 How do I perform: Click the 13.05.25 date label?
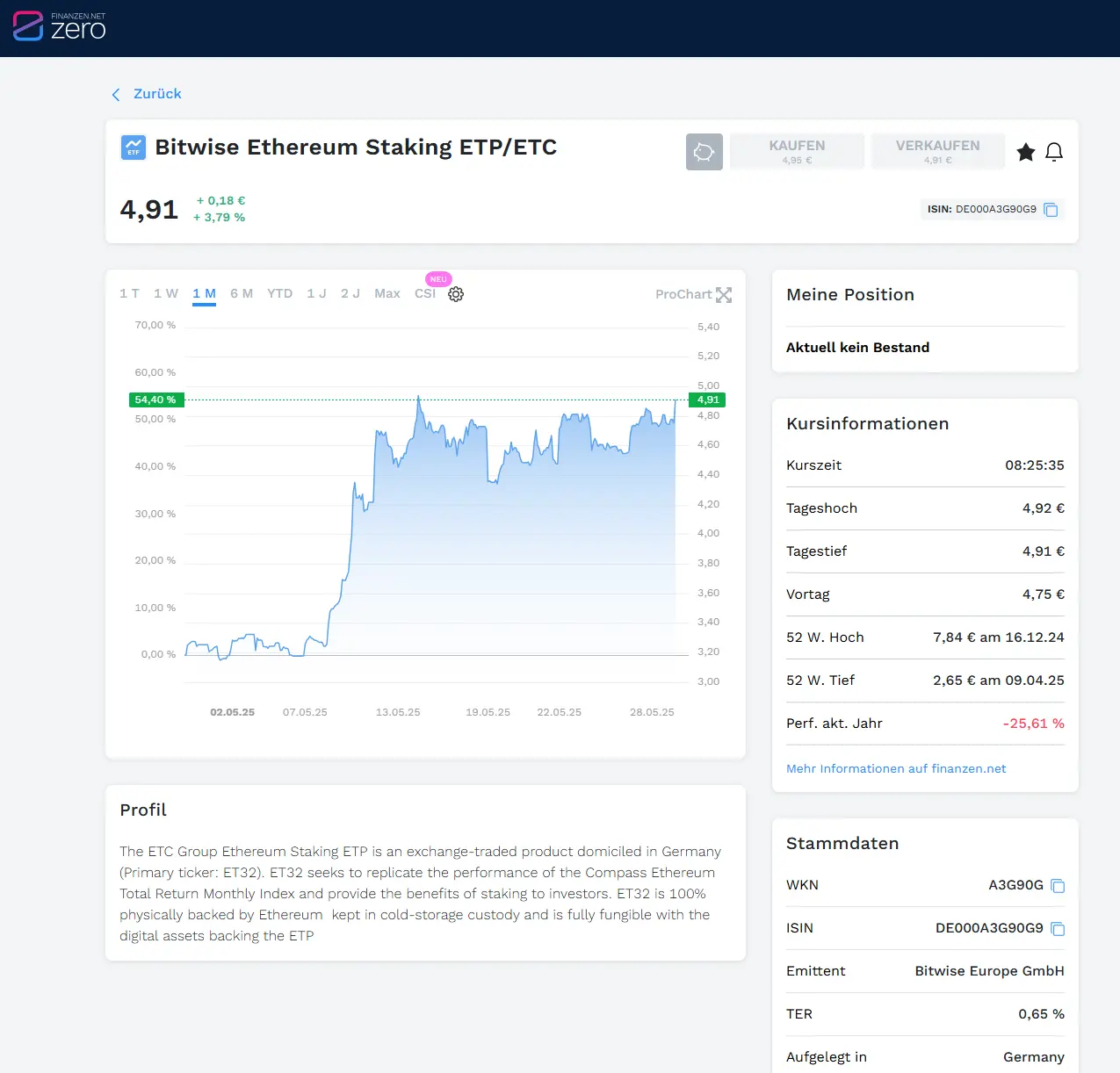point(398,712)
